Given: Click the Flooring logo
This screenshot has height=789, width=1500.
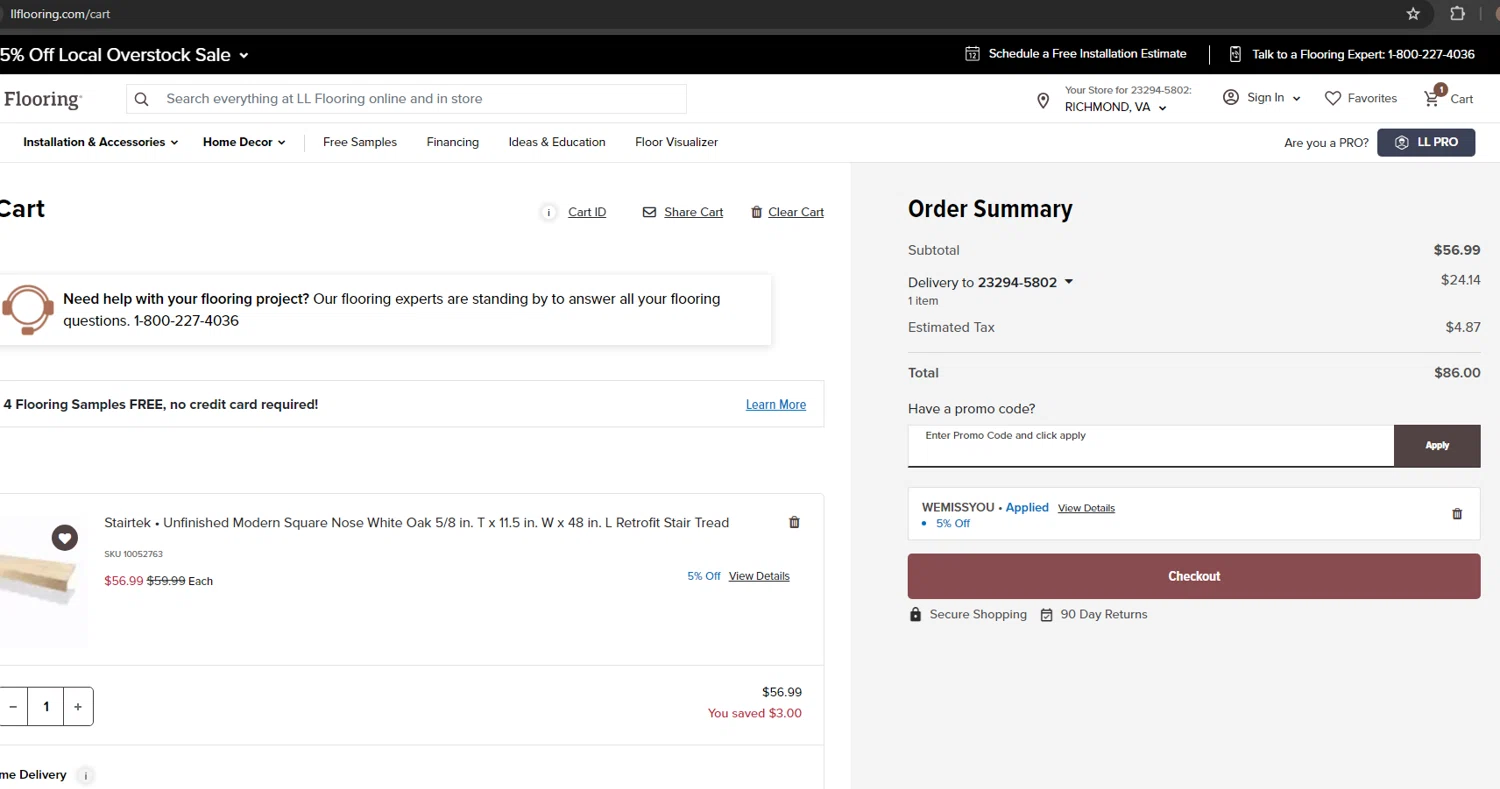Looking at the screenshot, I should pyautogui.click(x=41, y=100).
